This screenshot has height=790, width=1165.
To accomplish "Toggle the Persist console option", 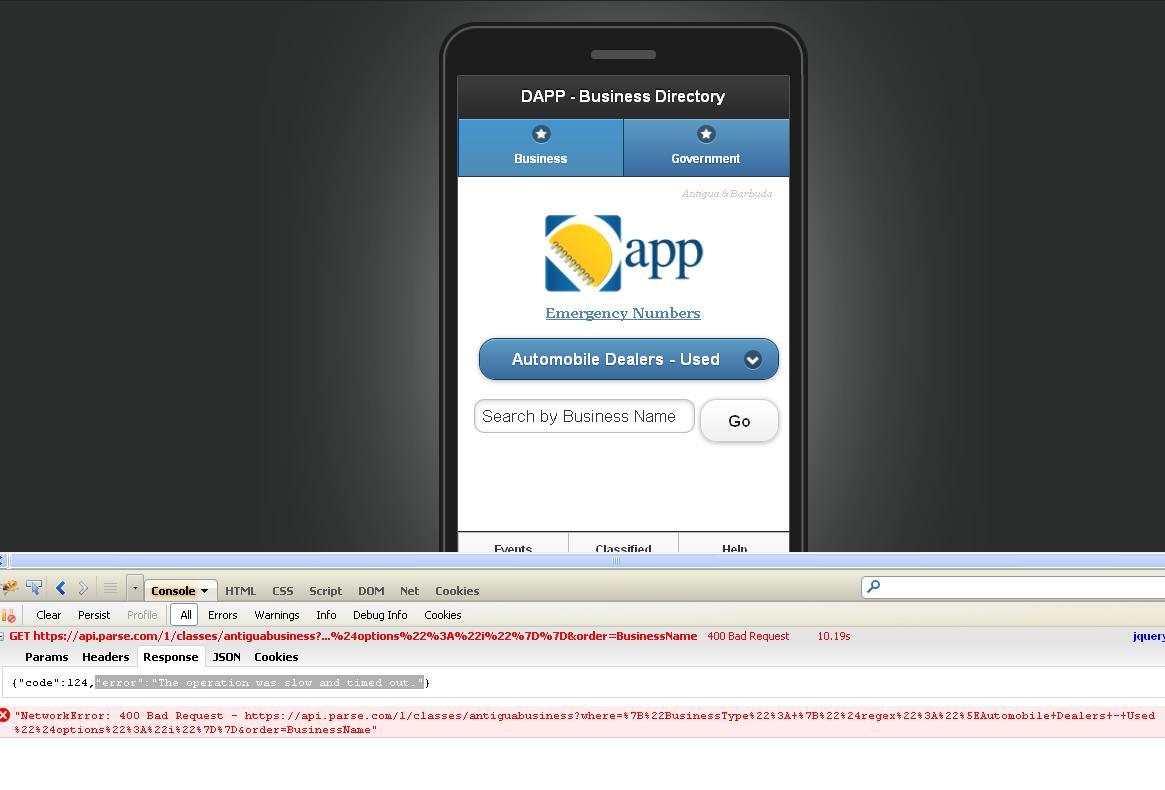I will (94, 615).
